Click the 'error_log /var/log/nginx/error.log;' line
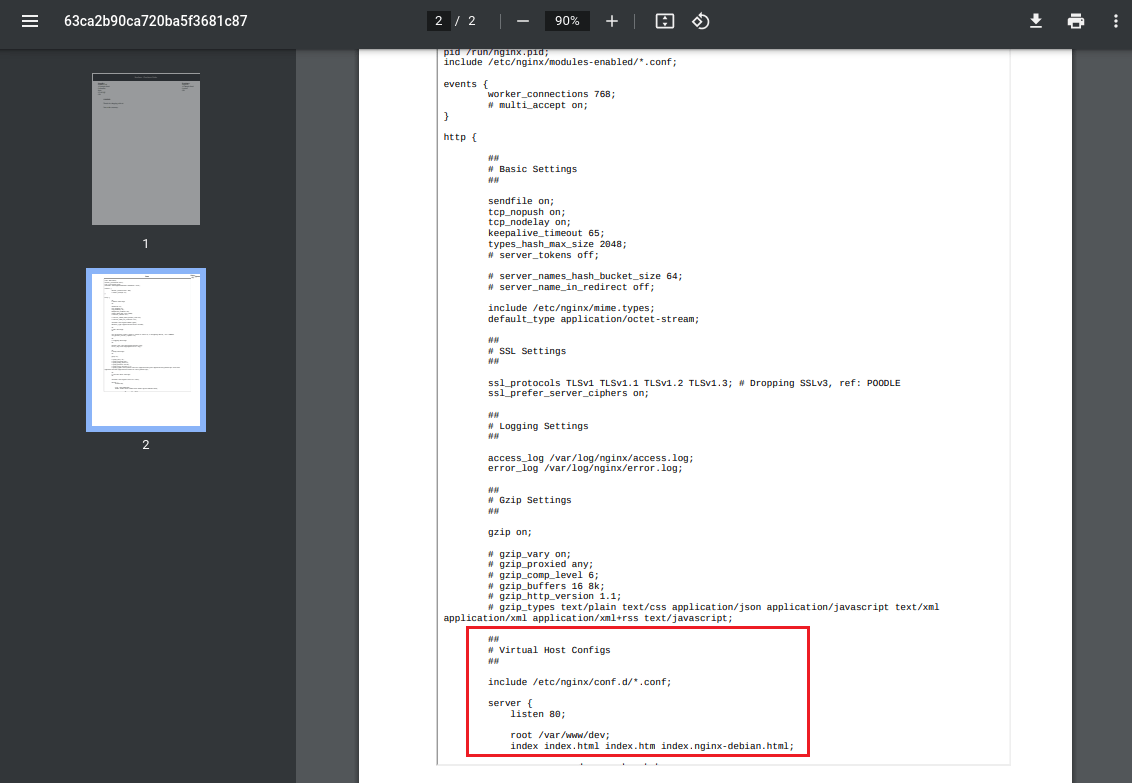1132x783 pixels. [x=585, y=468]
